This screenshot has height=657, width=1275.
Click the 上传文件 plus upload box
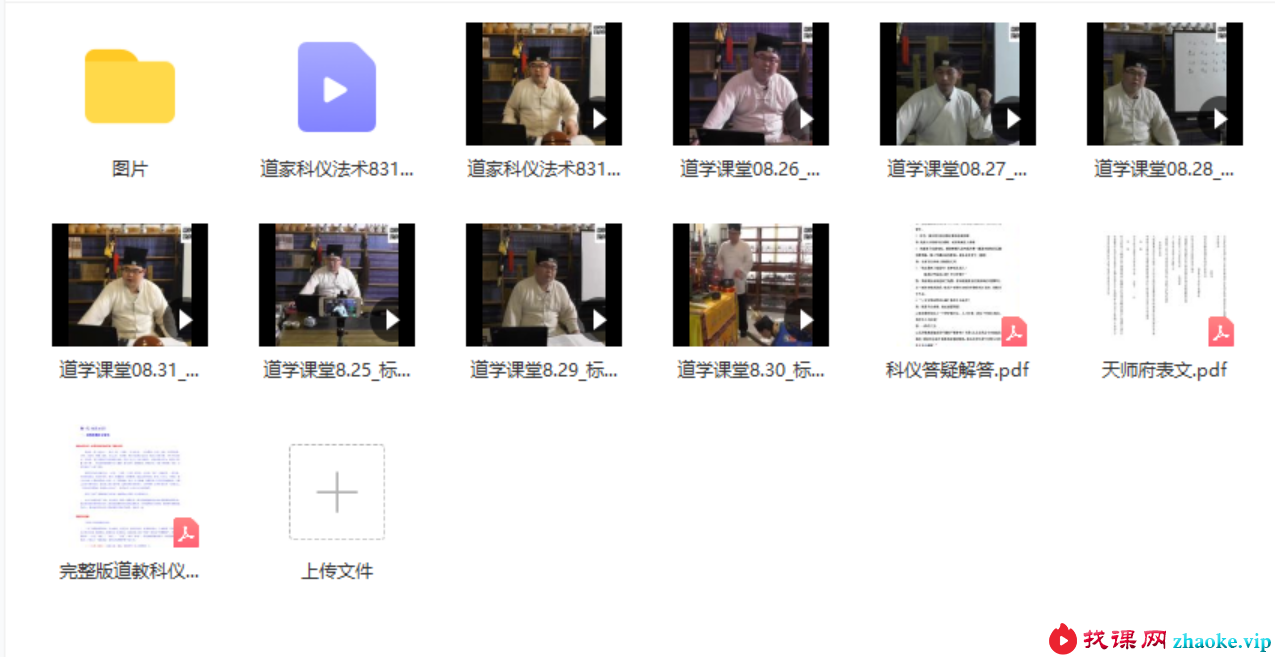337,492
